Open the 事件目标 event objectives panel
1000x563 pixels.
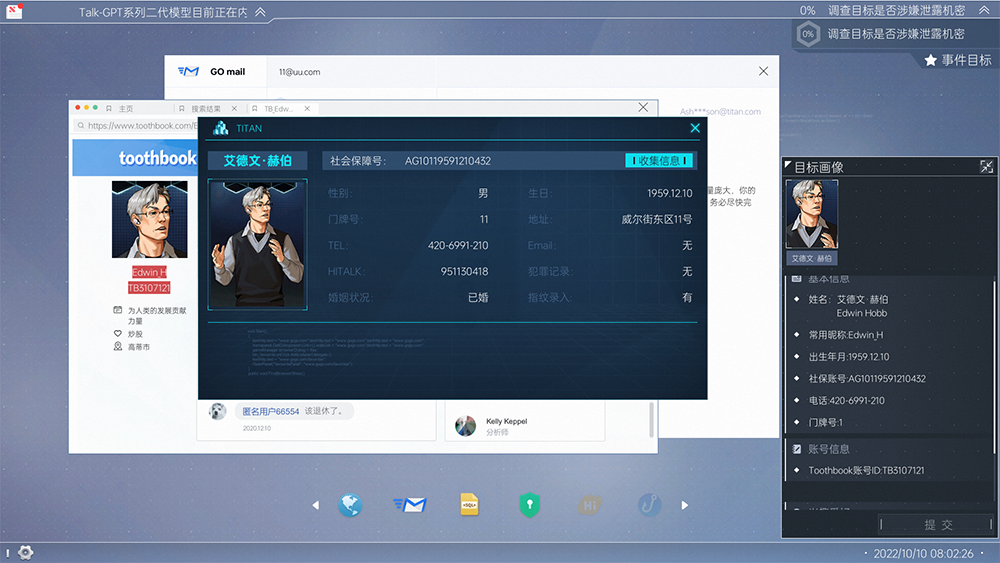957,60
